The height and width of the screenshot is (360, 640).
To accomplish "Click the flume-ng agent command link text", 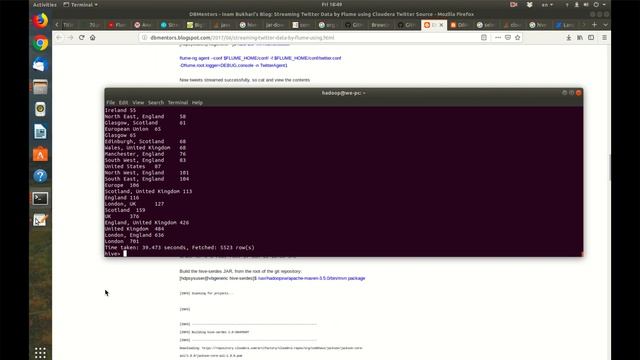I will coord(260,62).
